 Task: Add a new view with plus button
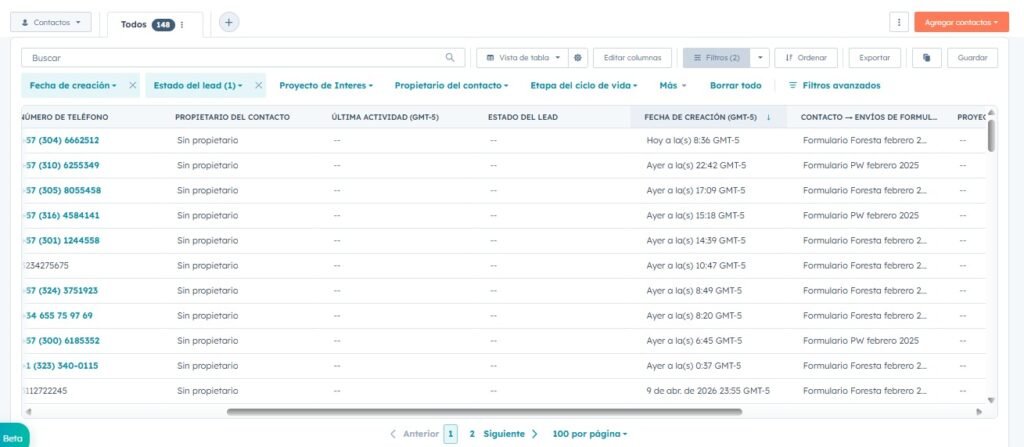coord(229,22)
